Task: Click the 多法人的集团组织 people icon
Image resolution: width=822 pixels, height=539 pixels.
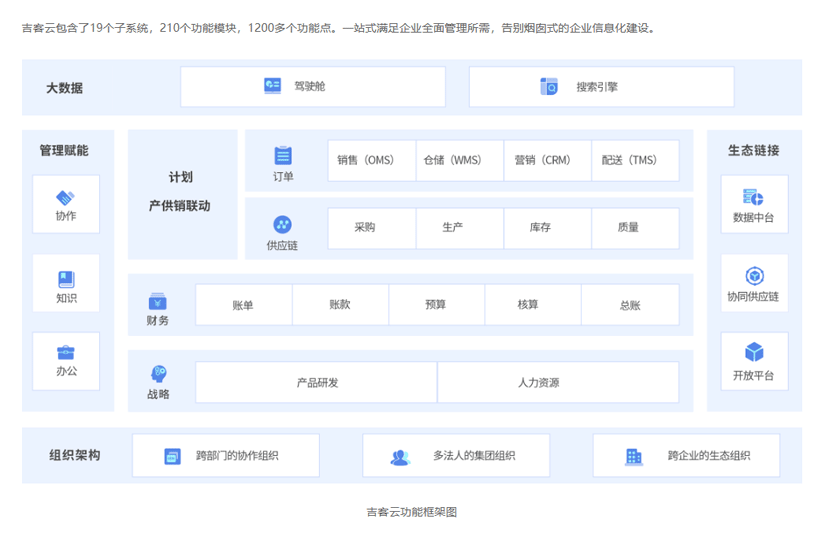Action: tap(400, 458)
